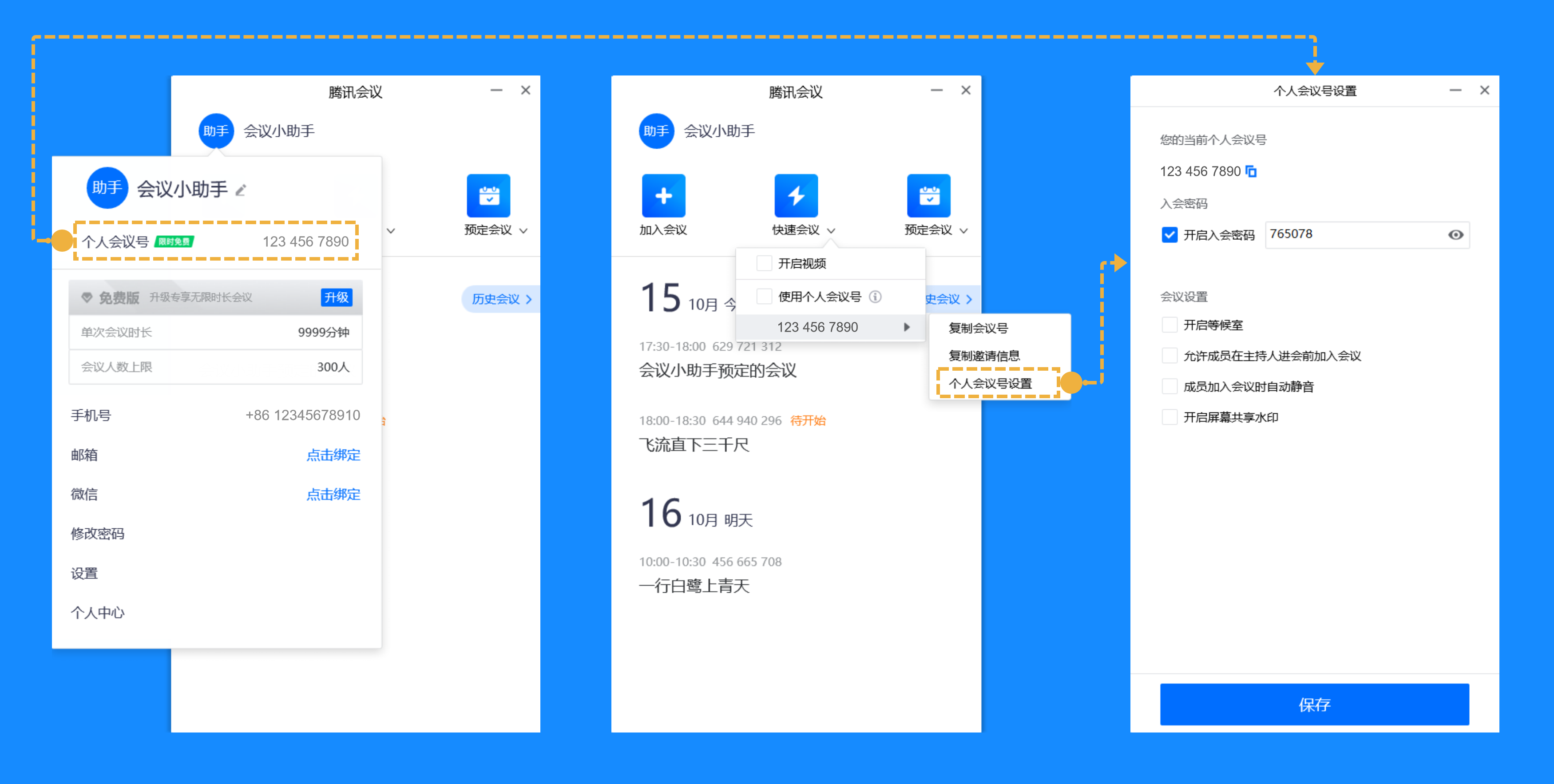Click the Quick Meeting lightning icon
The width and height of the screenshot is (1554, 784).
click(x=796, y=195)
